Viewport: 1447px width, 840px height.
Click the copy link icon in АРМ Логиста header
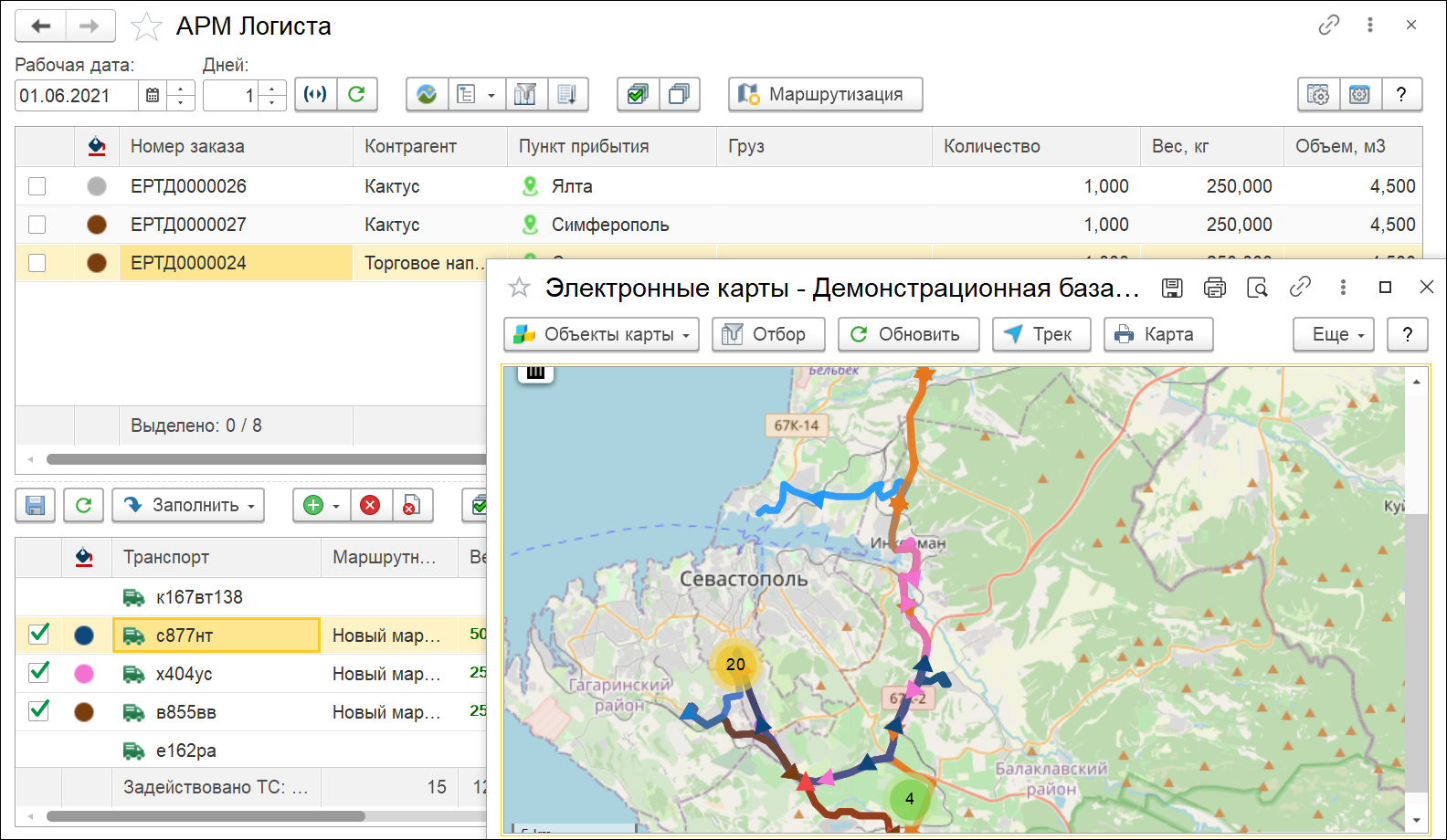[1328, 26]
